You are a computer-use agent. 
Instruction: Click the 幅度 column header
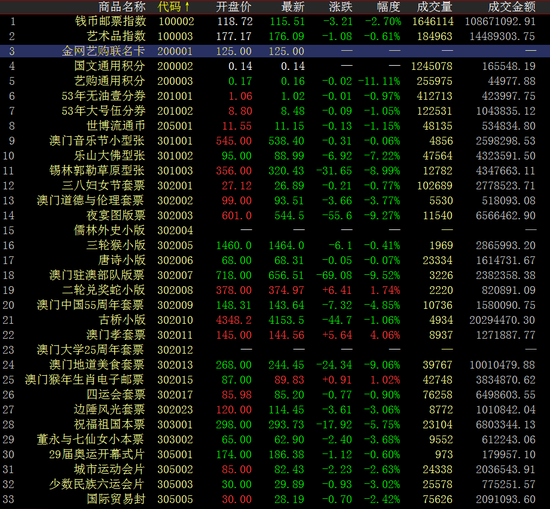388,6
